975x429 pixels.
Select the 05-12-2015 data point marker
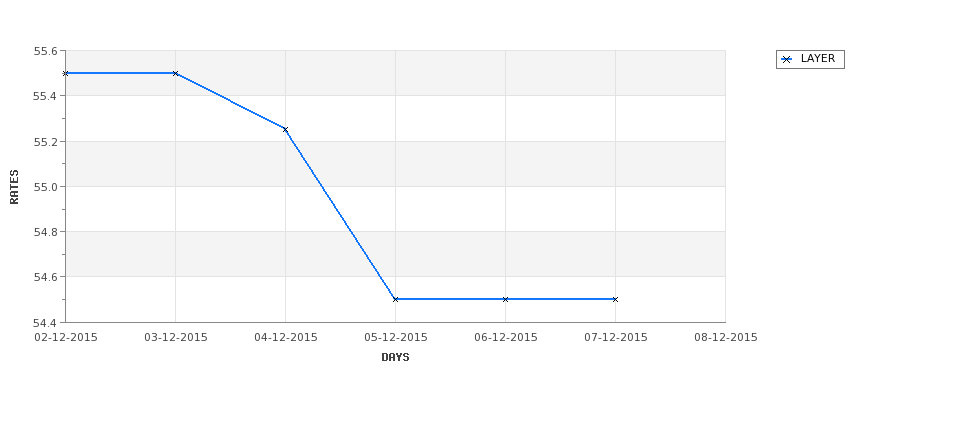coord(395,299)
